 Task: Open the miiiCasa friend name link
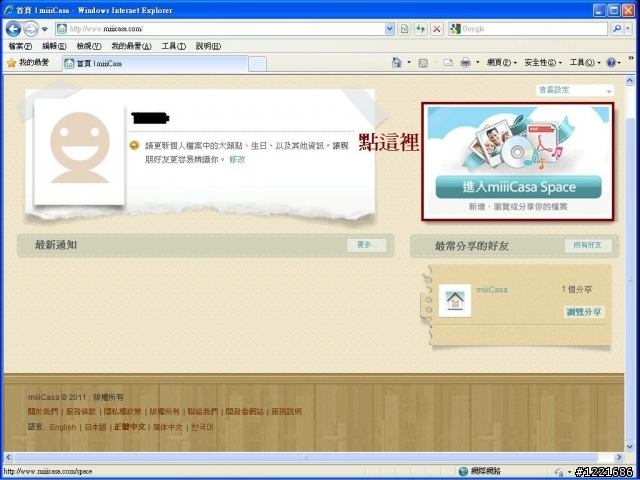tap(492, 290)
